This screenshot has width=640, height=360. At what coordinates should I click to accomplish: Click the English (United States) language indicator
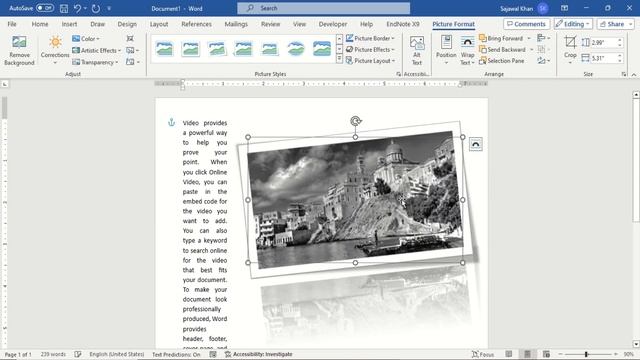[117, 354]
